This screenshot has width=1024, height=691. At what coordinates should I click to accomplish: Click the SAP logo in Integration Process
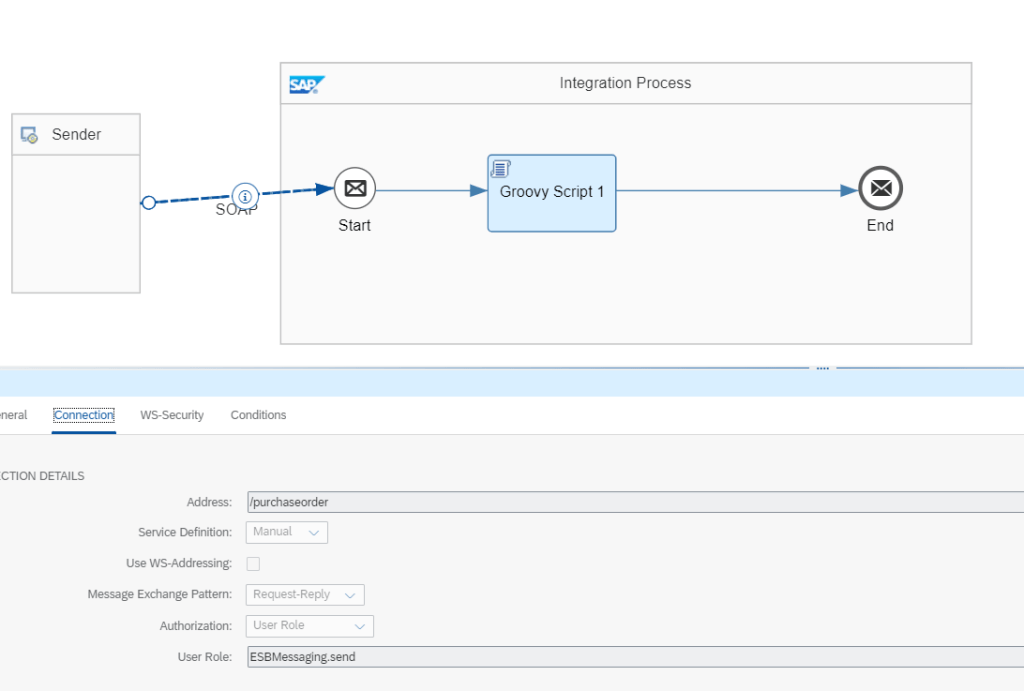click(x=303, y=84)
